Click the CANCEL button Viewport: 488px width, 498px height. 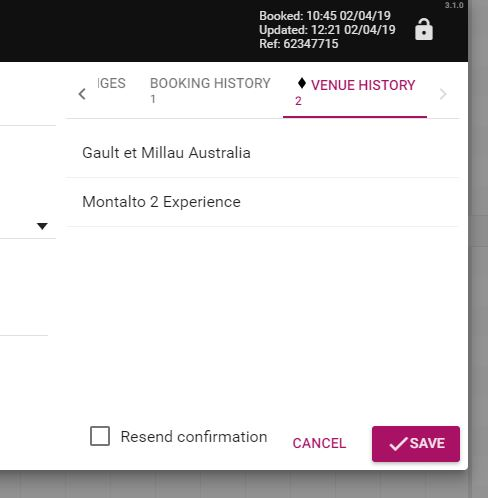pos(319,443)
